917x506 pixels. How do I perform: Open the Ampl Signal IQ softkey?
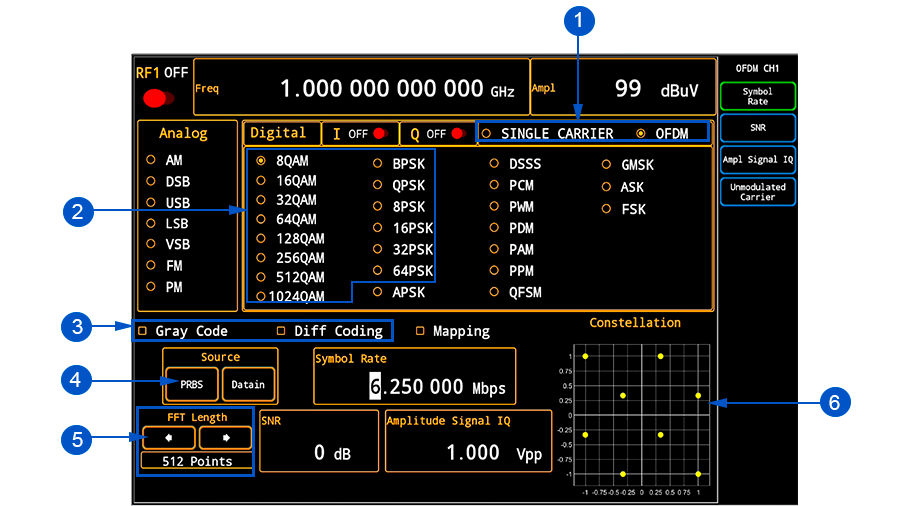pyautogui.click(x=758, y=160)
